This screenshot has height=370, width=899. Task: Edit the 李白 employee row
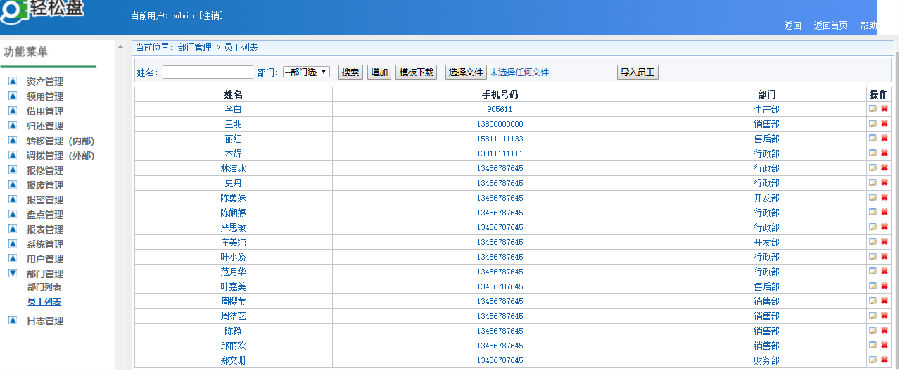click(x=872, y=108)
